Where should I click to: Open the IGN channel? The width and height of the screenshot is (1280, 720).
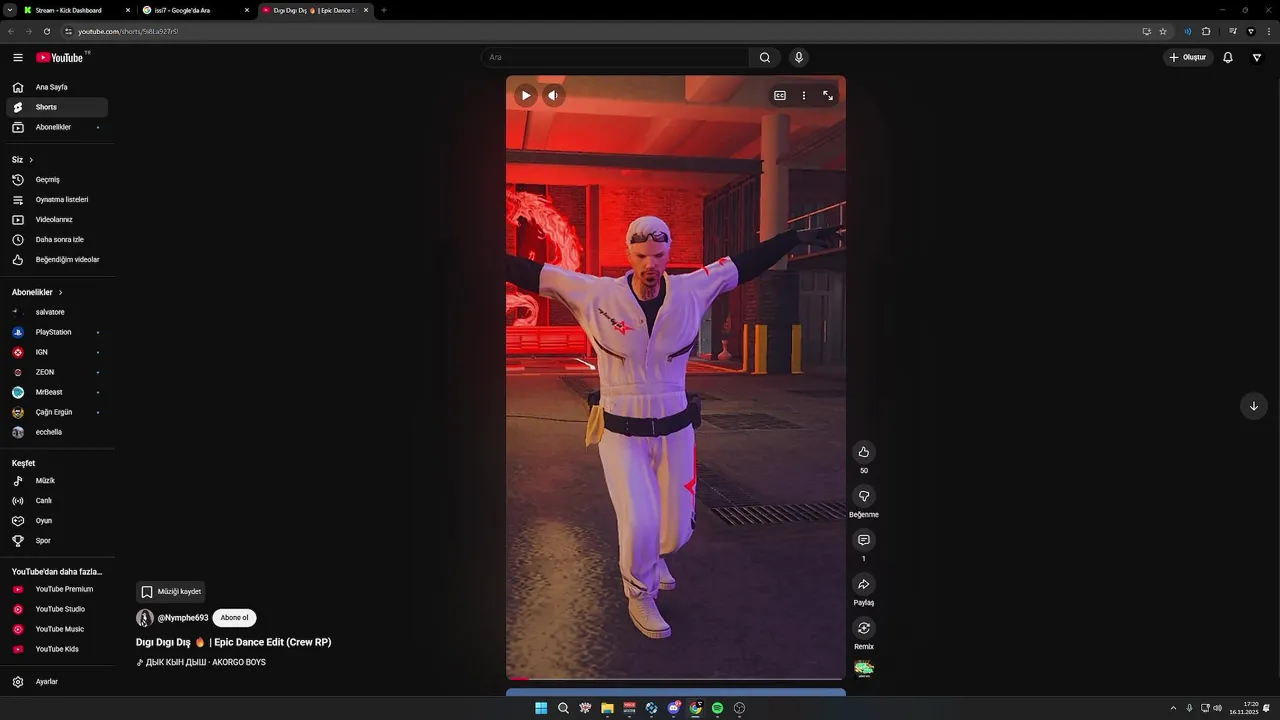[57, 352]
